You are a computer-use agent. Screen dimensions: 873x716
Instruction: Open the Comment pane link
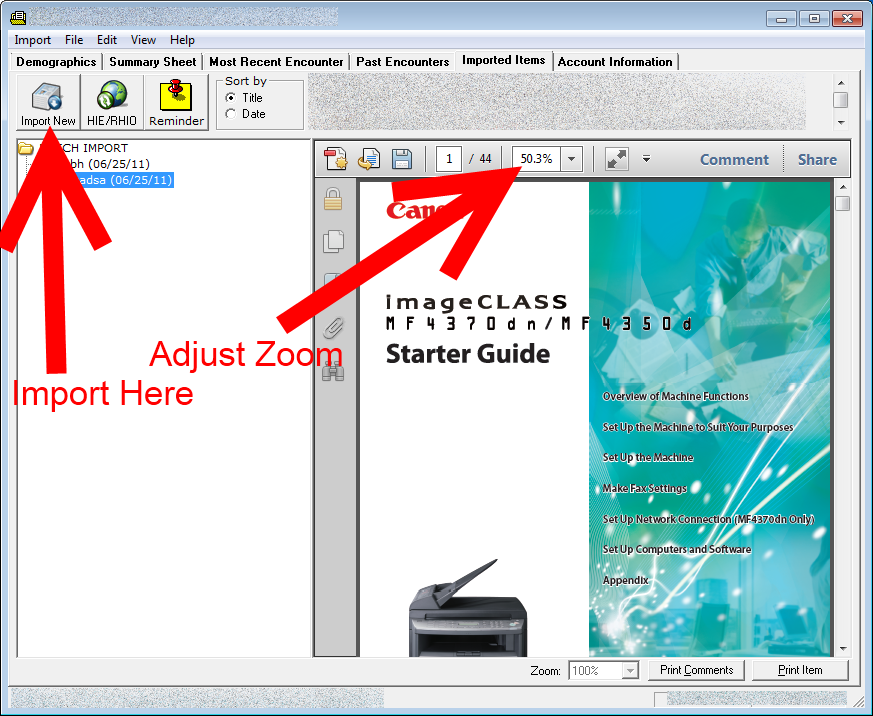tap(734, 160)
